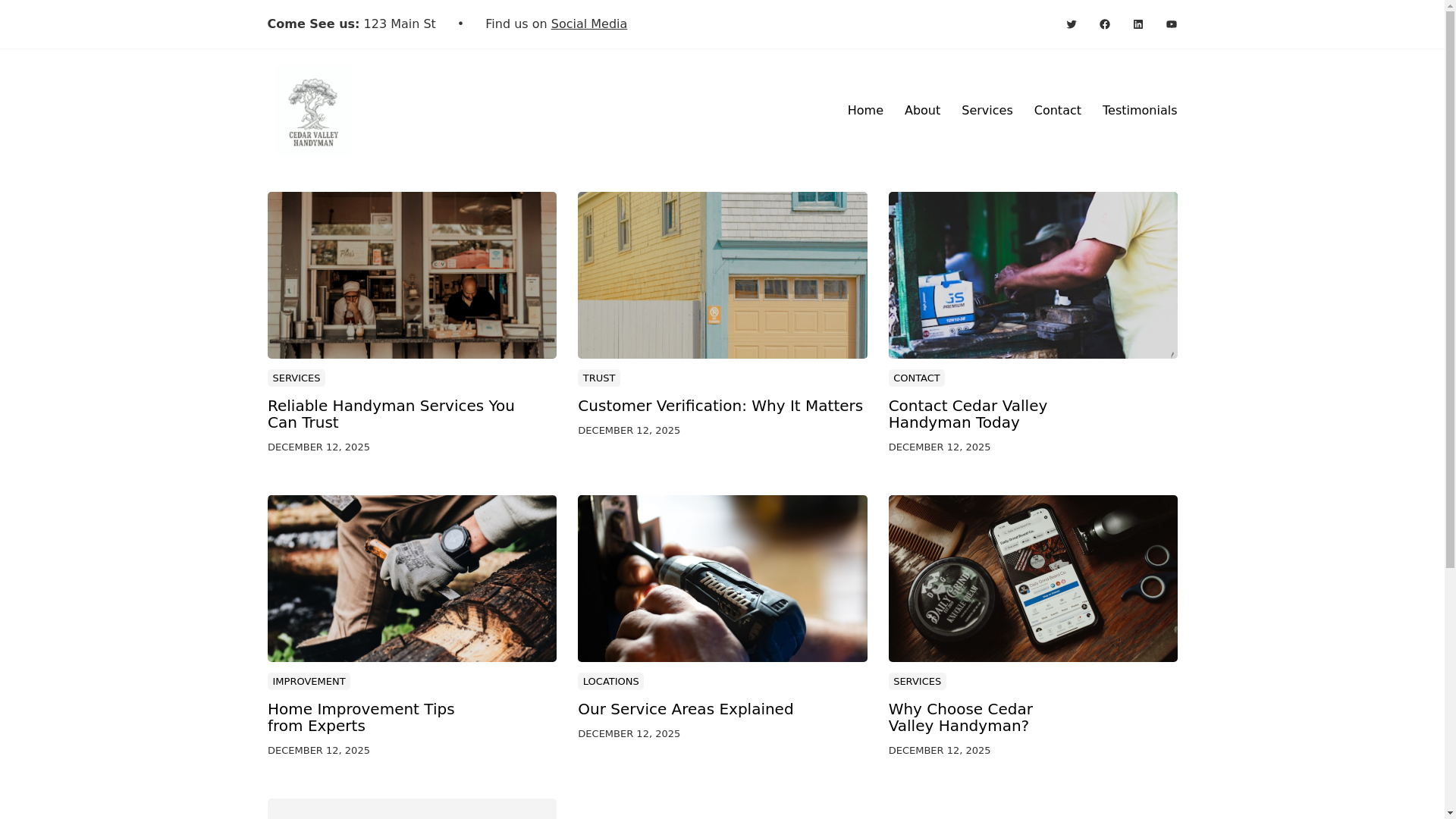1456x819 pixels.
Task: Select SERVICES tag on Why Choose post
Action: point(917,681)
